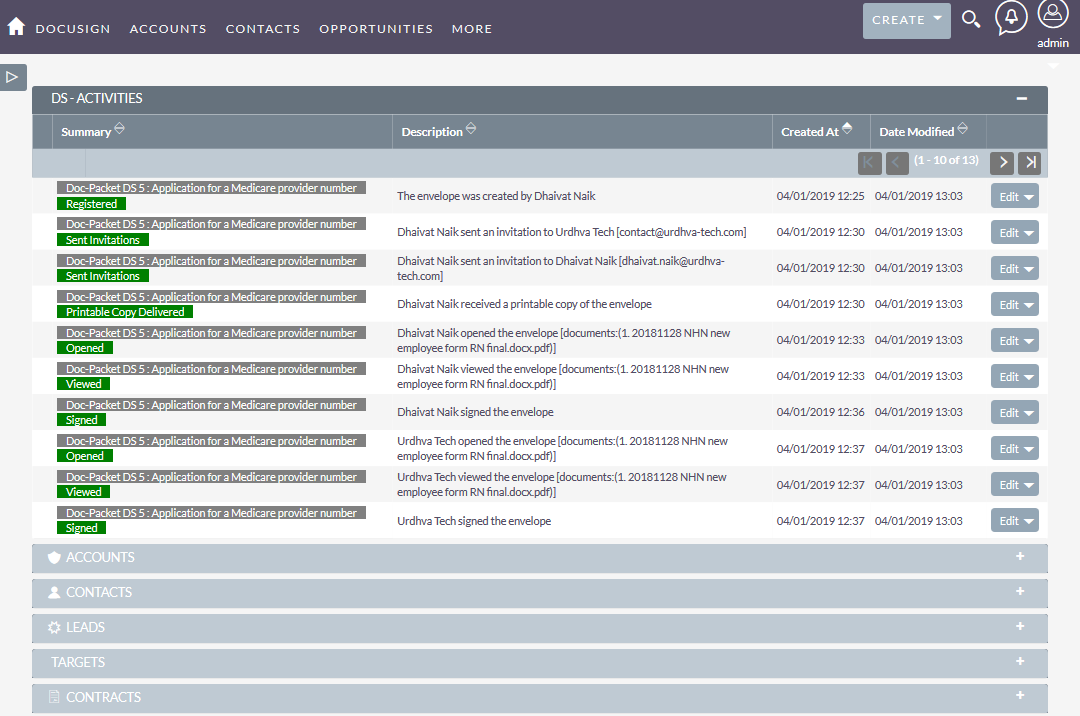Screen dimensions: 1080x716
Task: Click the Sent Invitations label for dhaivat.naik invitation
Action: (103, 276)
